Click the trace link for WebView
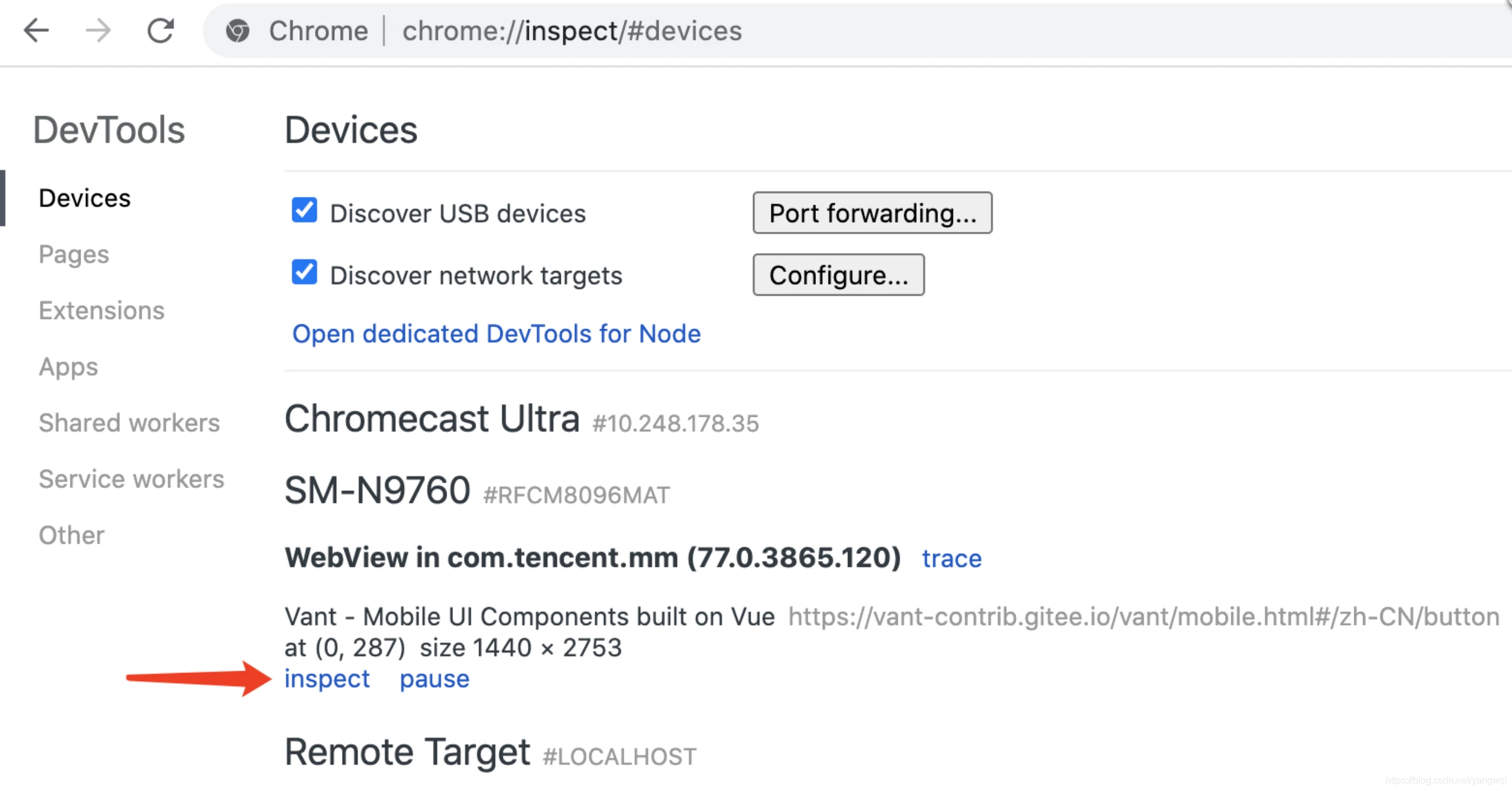Viewport: 1512px width, 791px height. tap(952, 559)
